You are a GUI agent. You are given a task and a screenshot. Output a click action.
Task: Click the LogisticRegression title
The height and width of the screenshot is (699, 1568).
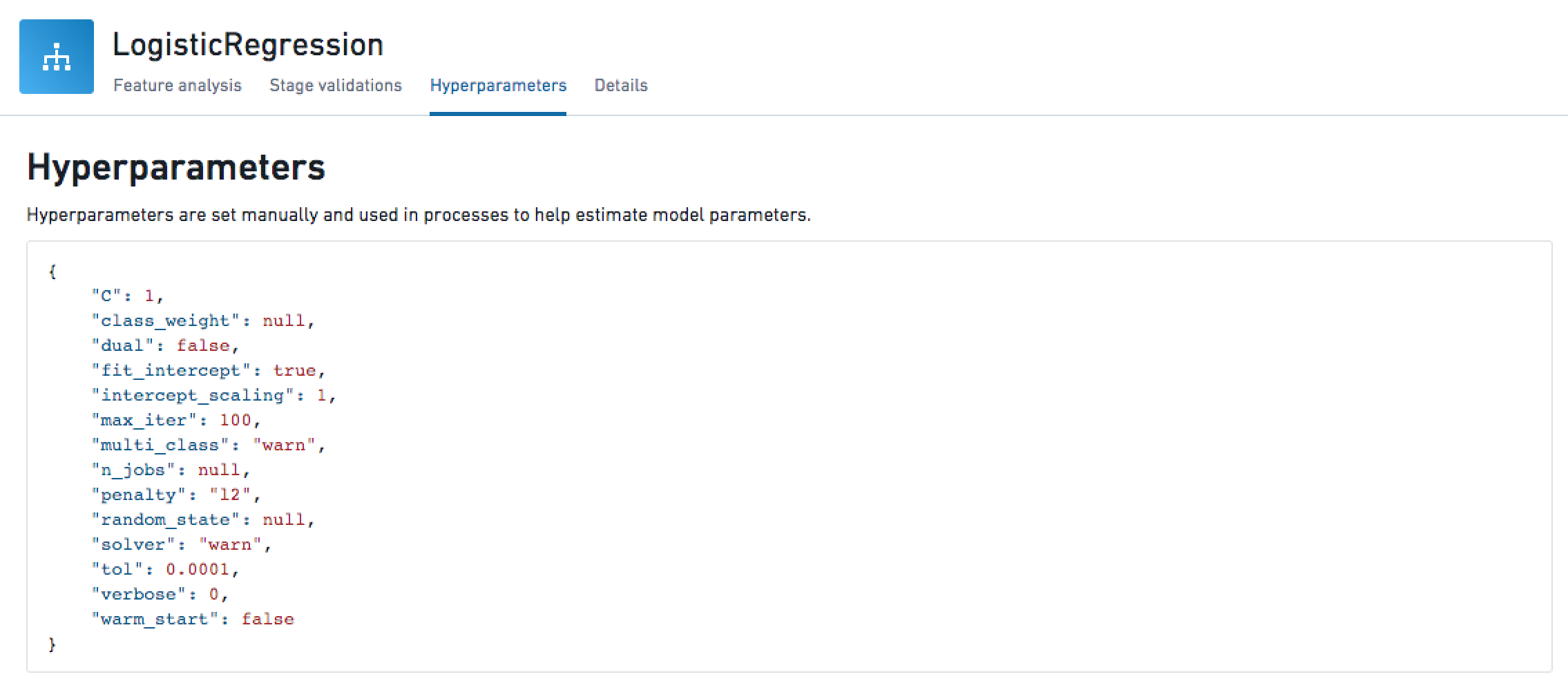[x=248, y=45]
